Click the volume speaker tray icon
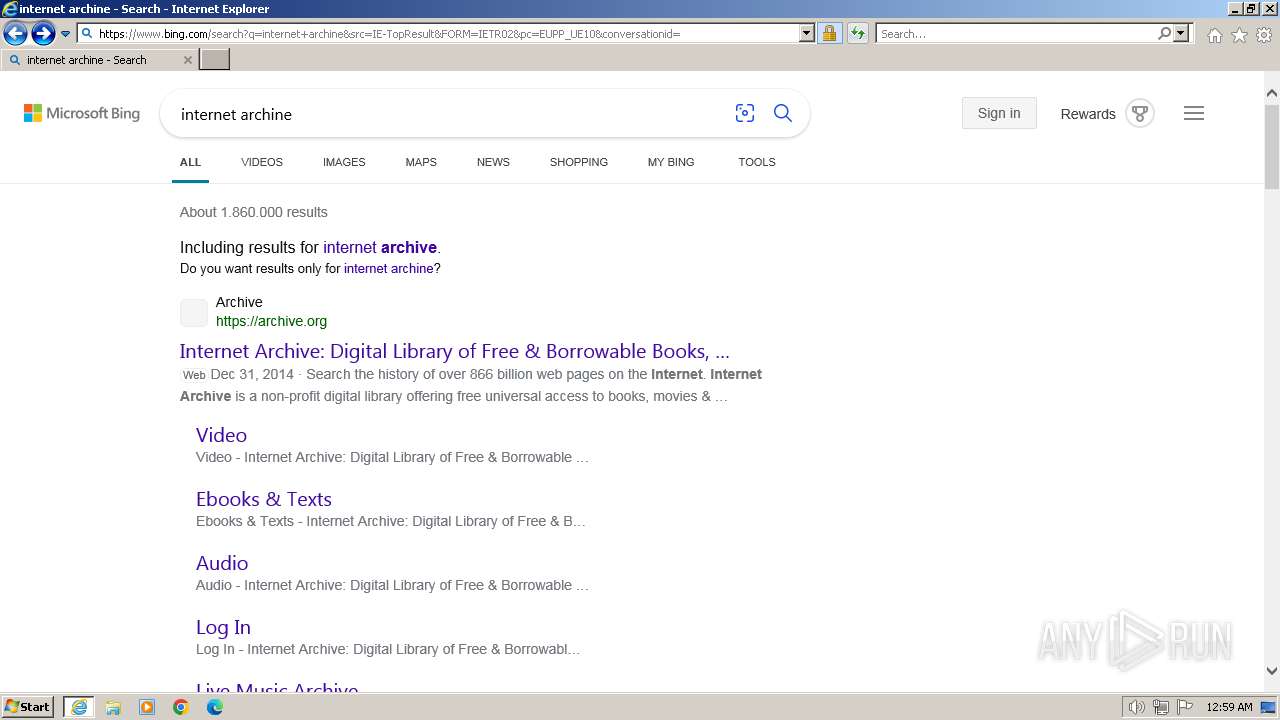 [1137, 707]
